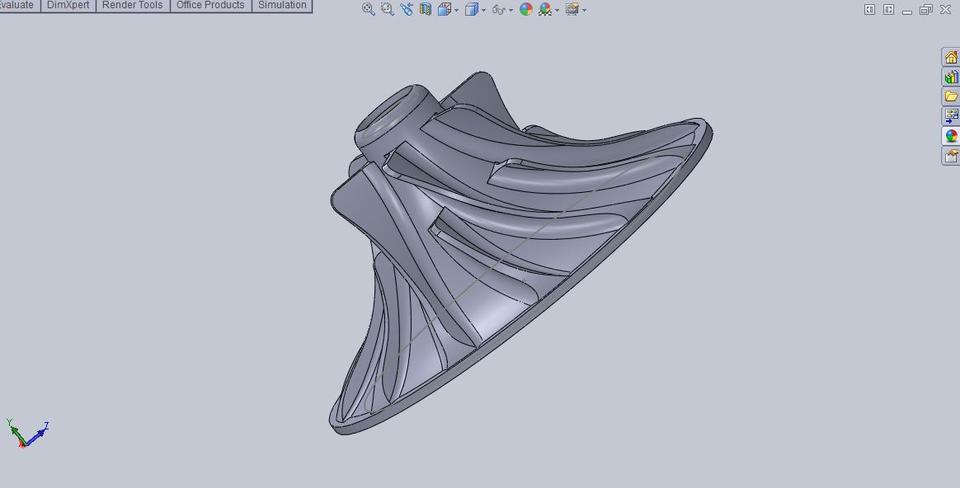Minimize the document window
Screen dimensions: 960x488
point(907,11)
